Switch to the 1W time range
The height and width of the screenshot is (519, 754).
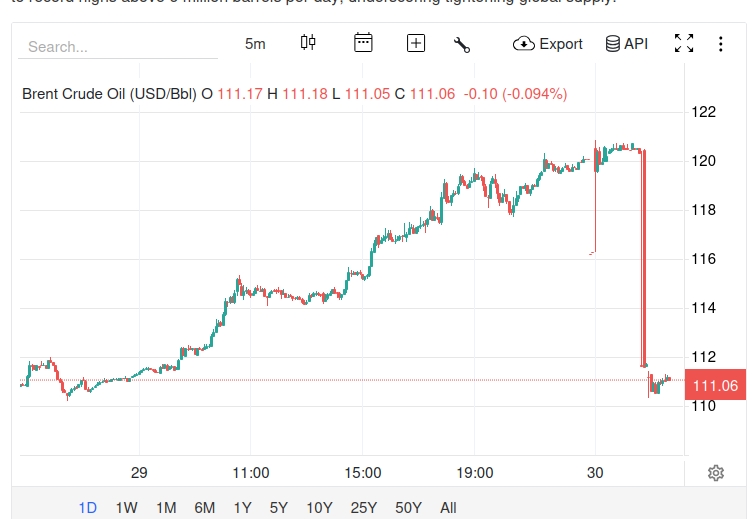click(126, 507)
